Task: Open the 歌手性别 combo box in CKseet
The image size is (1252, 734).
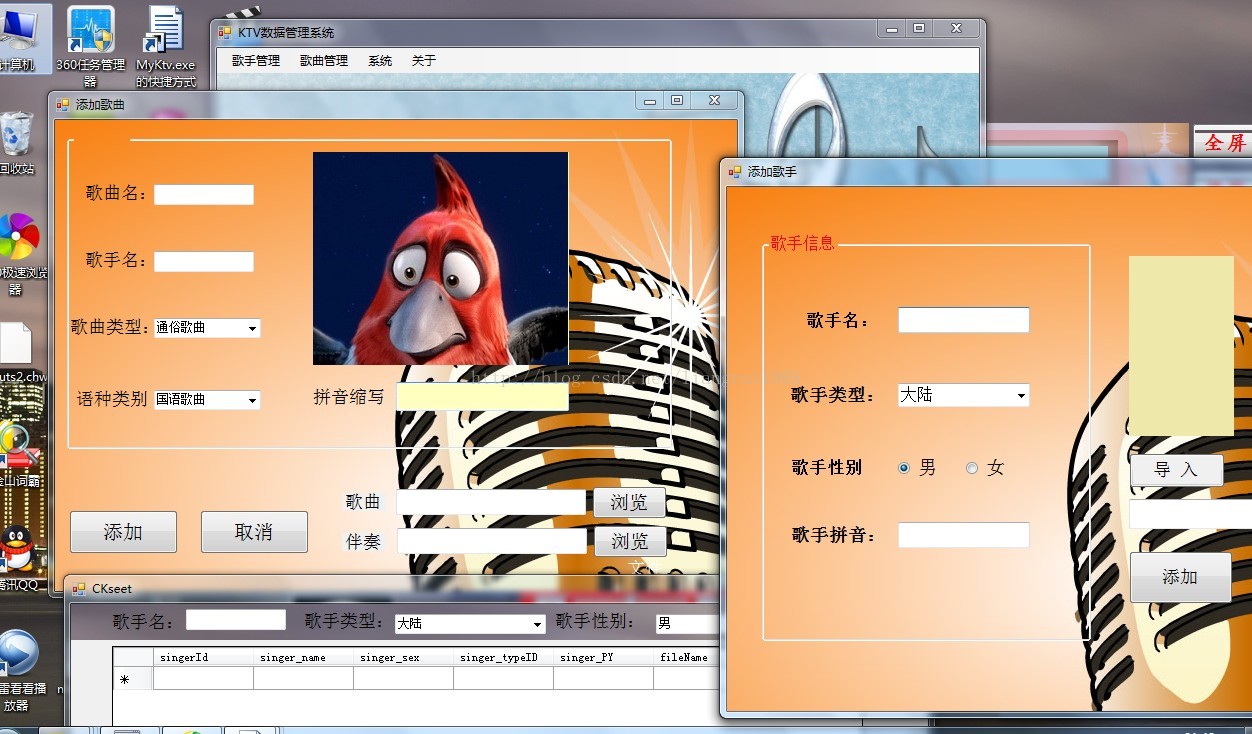Action: pyautogui.click(x=687, y=624)
